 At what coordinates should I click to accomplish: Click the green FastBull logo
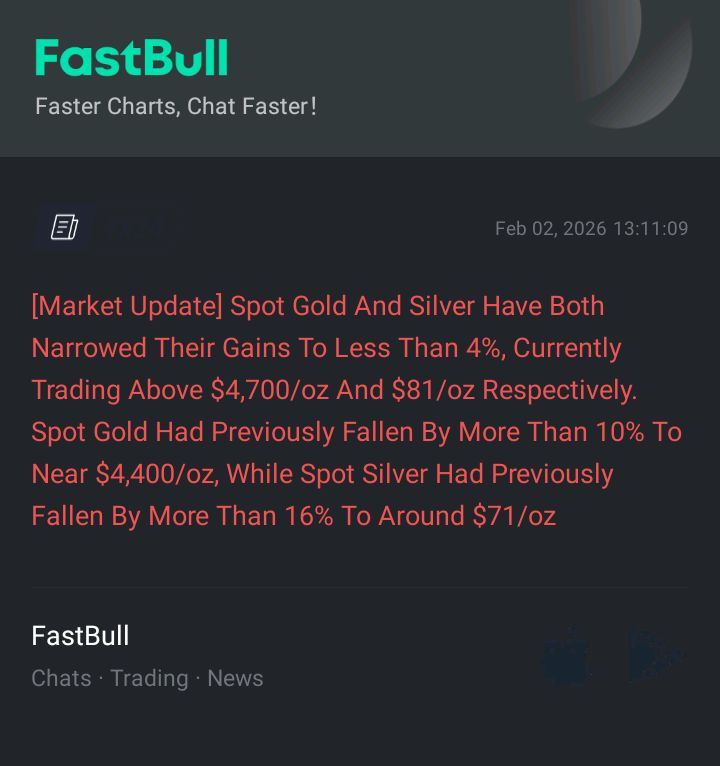[x=131, y=58]
